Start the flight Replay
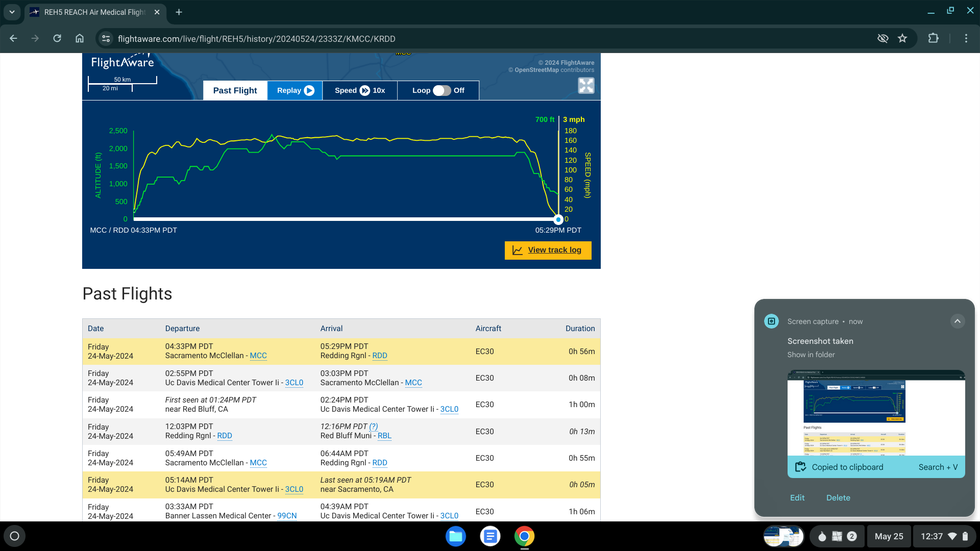This screenshot has width=980, height=551. [x=295, y=90]
